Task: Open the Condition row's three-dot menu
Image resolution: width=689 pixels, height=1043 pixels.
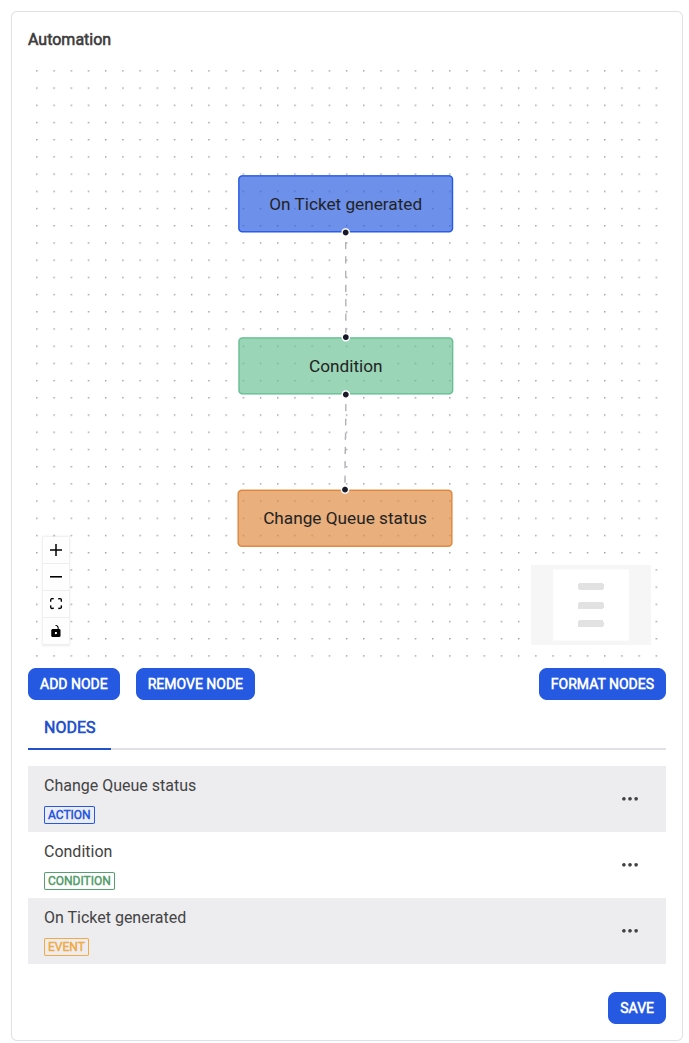Action: pos(630,865)
